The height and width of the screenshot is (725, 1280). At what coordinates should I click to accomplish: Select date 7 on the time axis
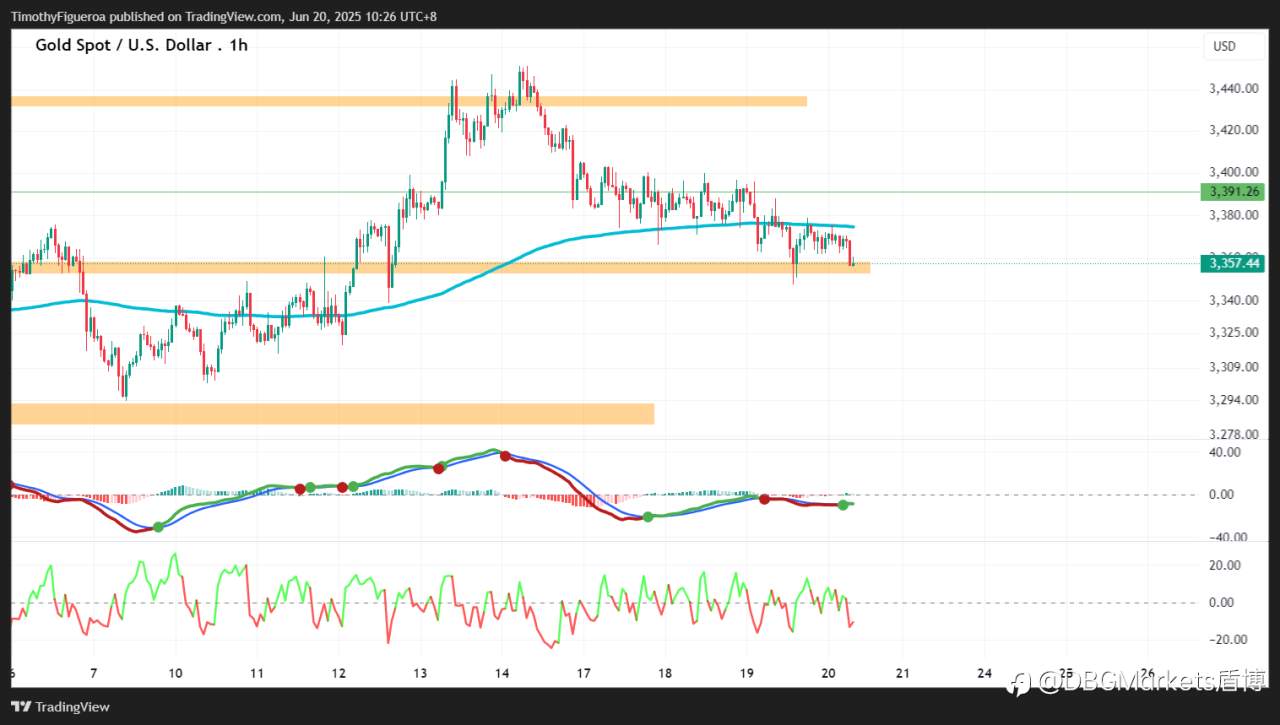(x=93, y=673)
